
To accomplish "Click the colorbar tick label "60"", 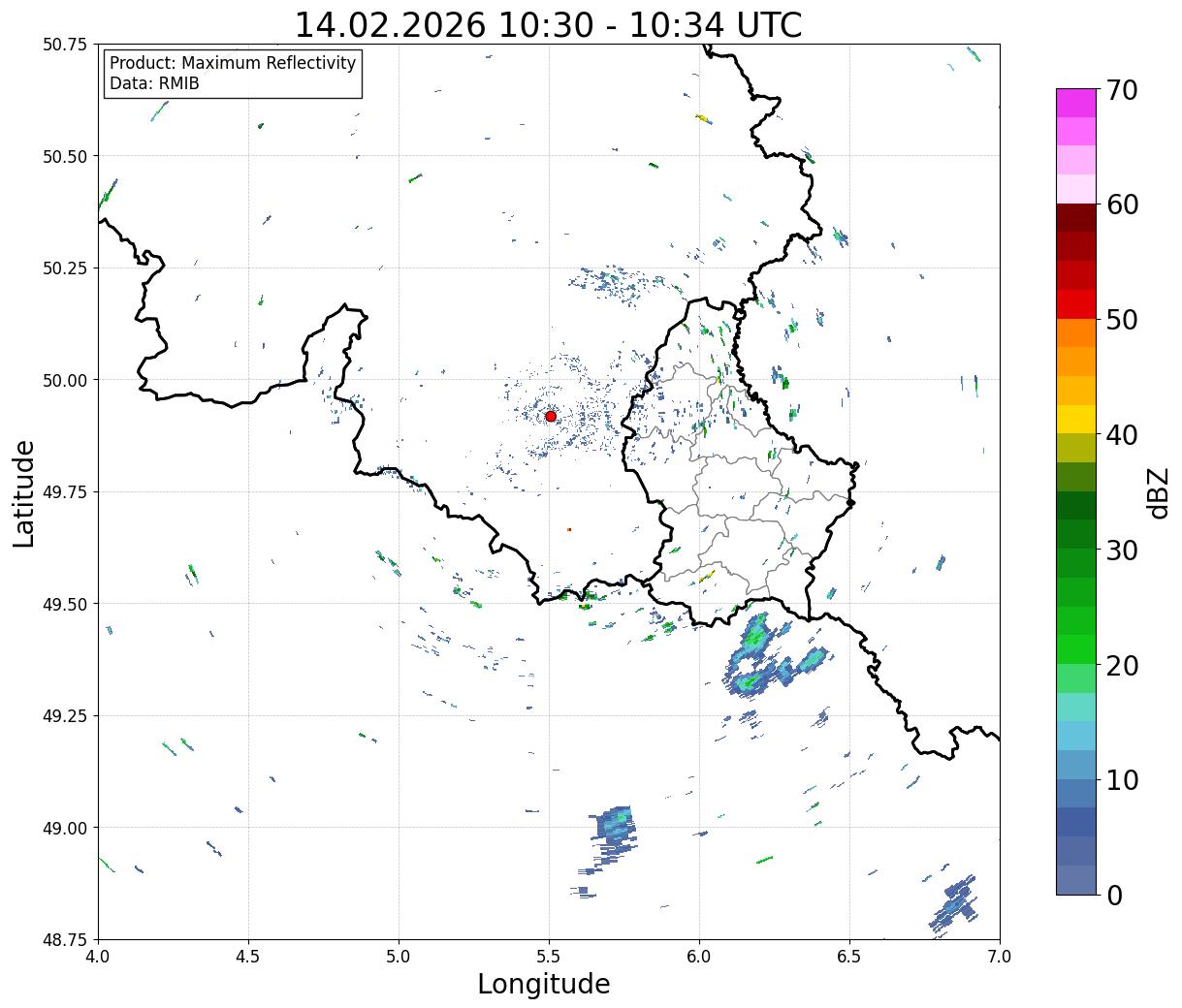I will pos(1122,205).
